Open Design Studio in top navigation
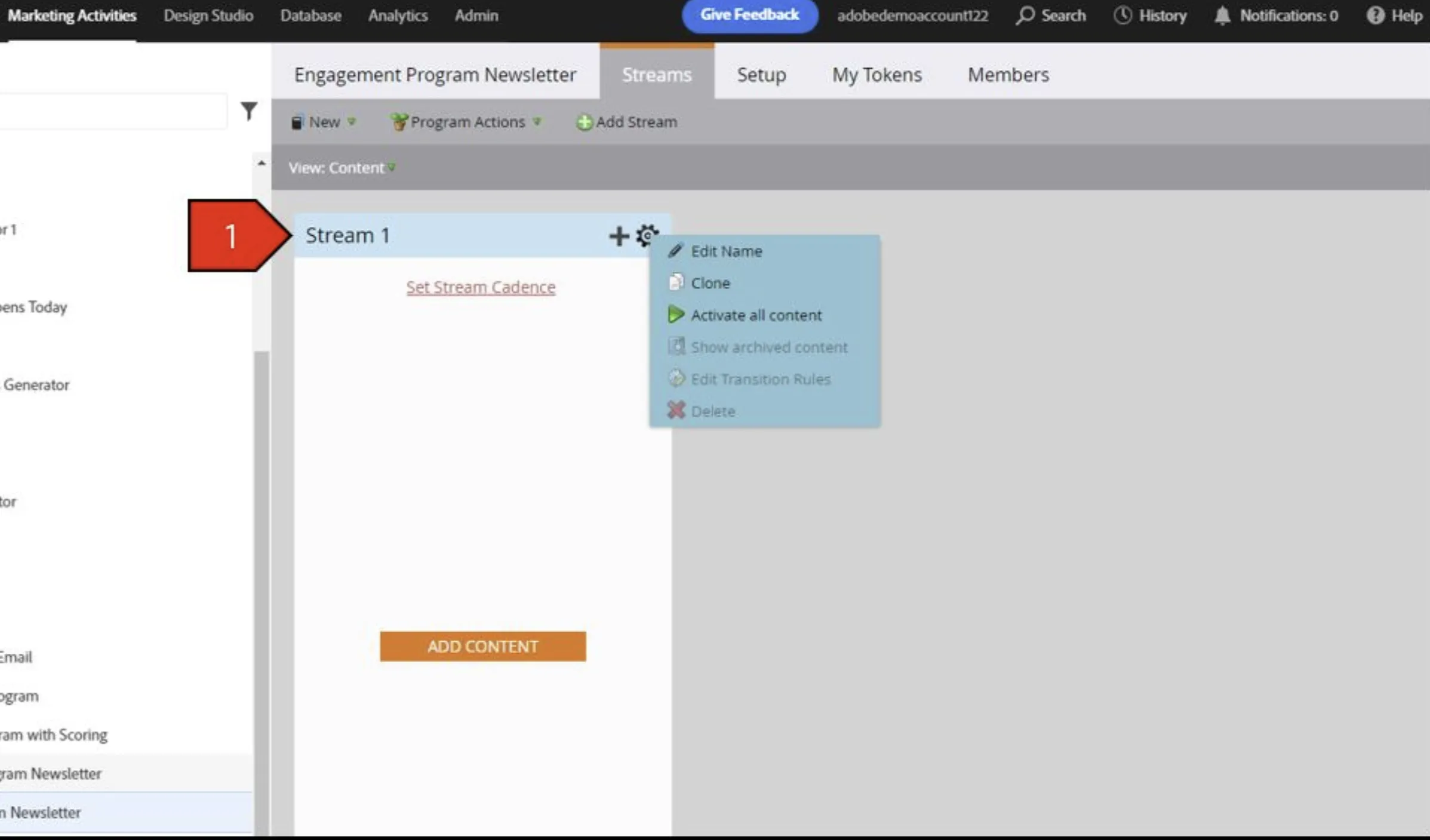 point(208,16)
